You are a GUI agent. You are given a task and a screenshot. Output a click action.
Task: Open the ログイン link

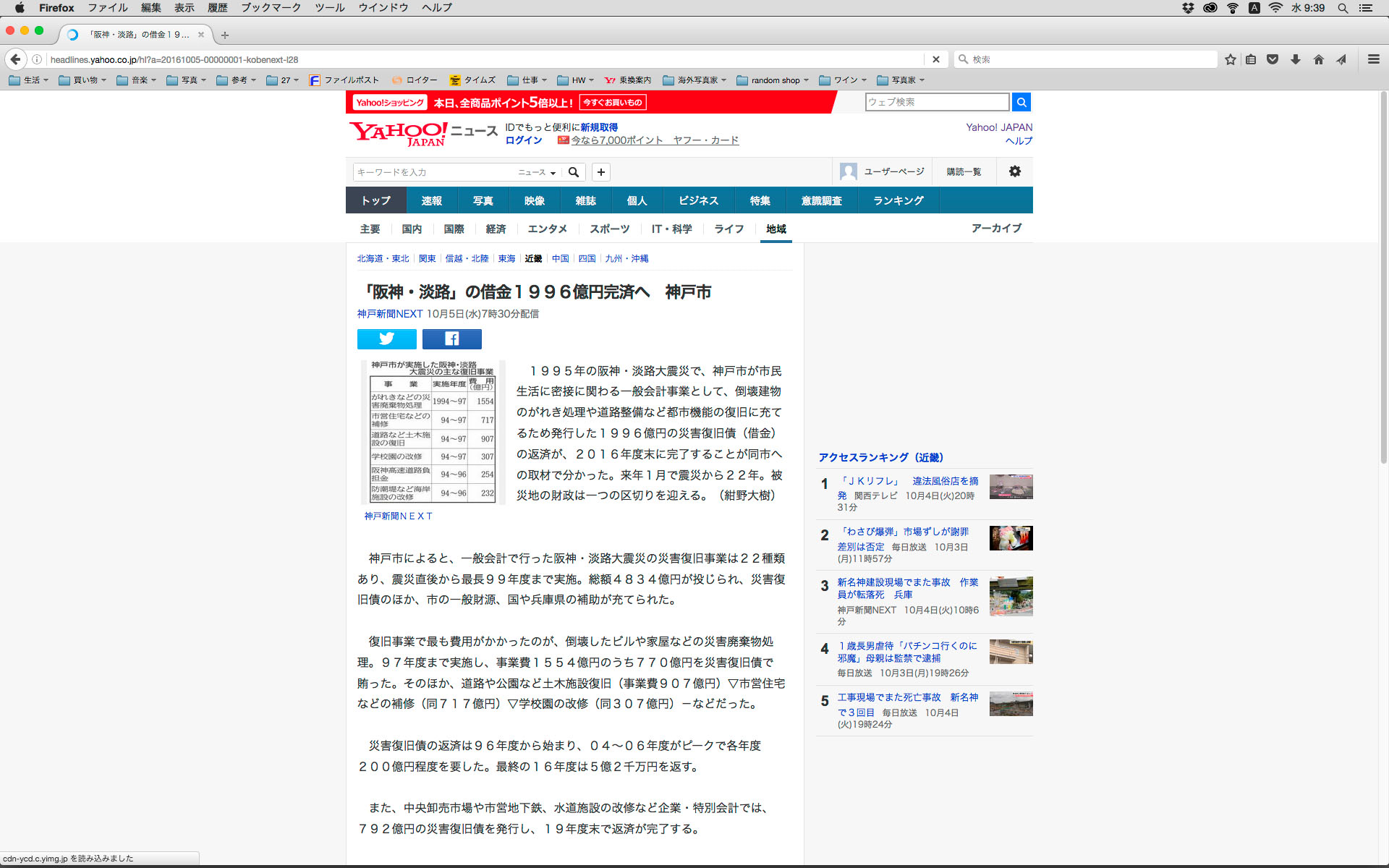(x=523, y=140)
